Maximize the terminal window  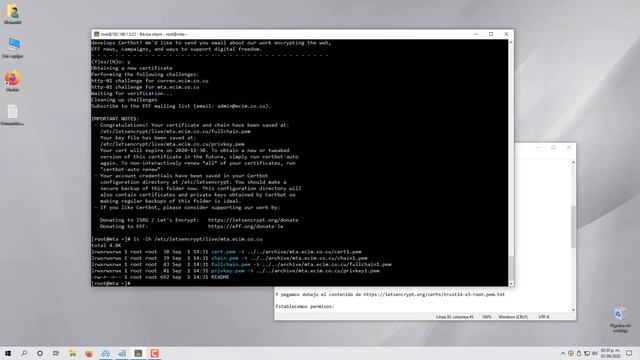[491, 34]
